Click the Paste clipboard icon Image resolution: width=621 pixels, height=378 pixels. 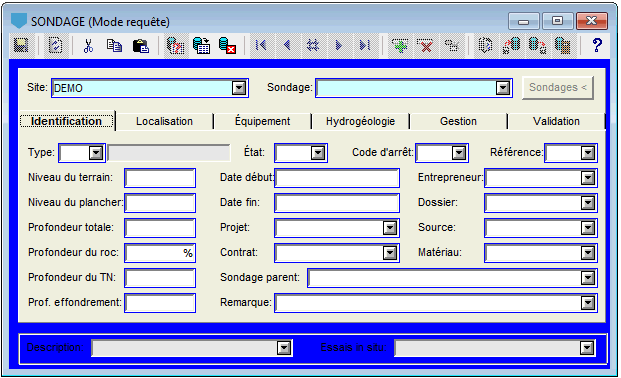coord(141,46)
